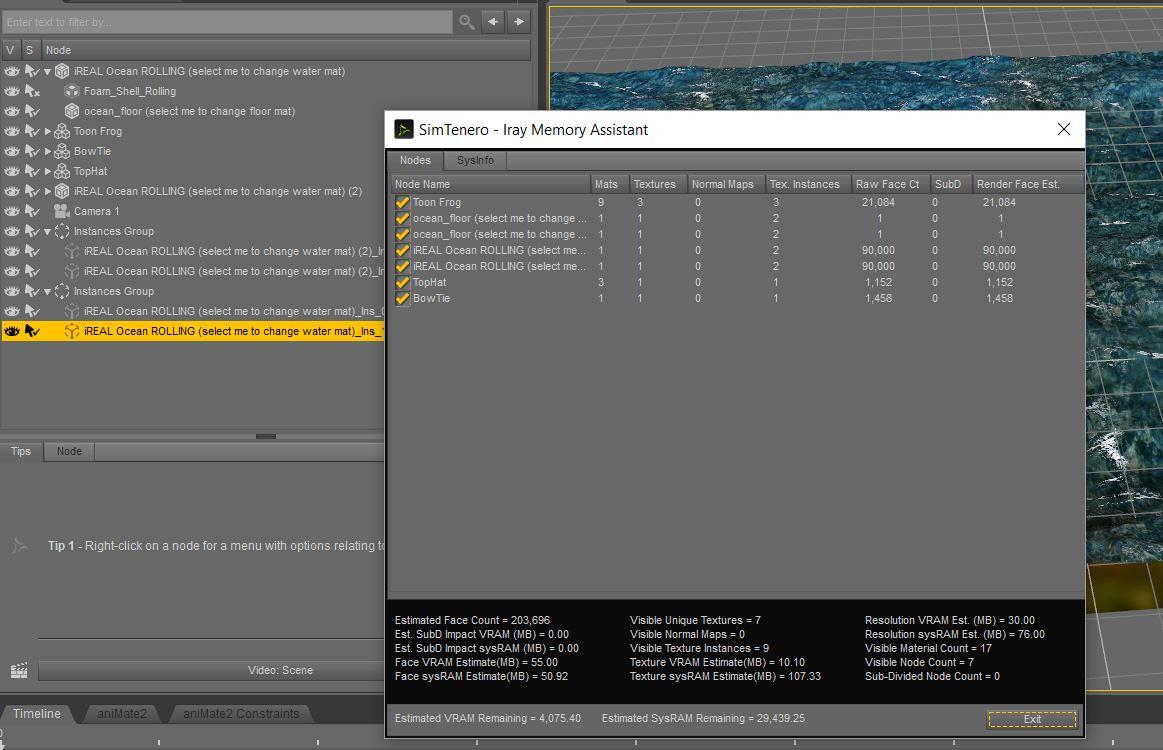
Task: Uncheck the first iREAL Ocean ROLLING table checkbox
Action: [403, 251]
